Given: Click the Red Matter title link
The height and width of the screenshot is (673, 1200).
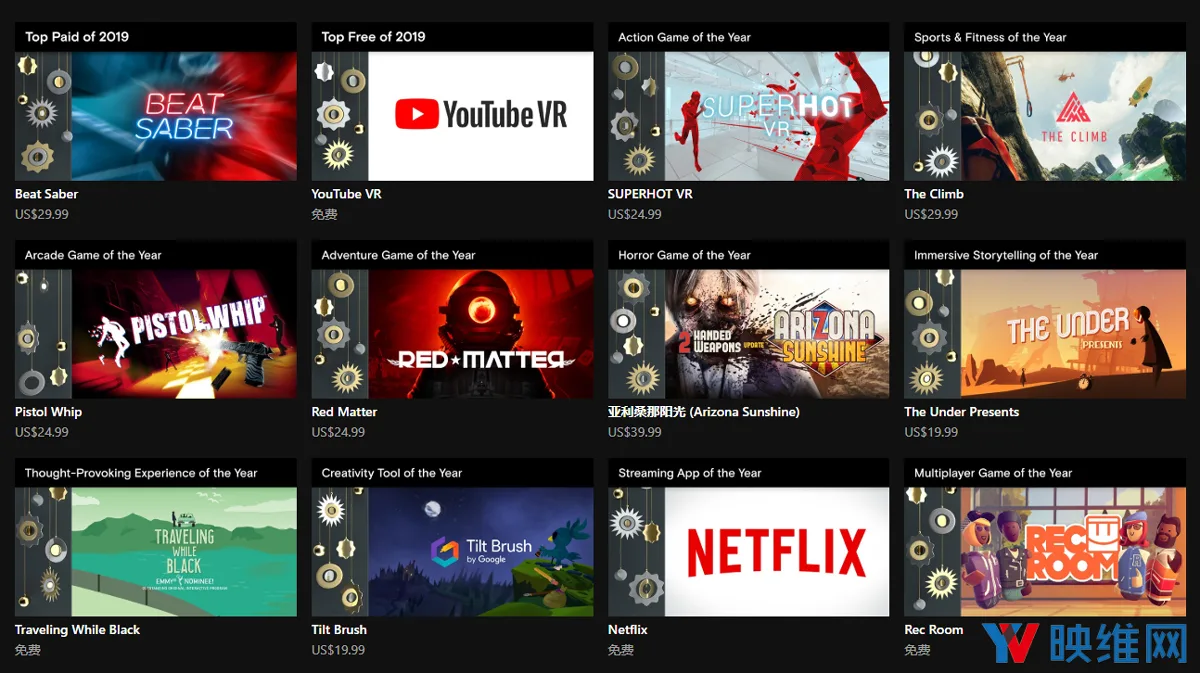Looking at the screenshot, I should click(x=344, y=412).
